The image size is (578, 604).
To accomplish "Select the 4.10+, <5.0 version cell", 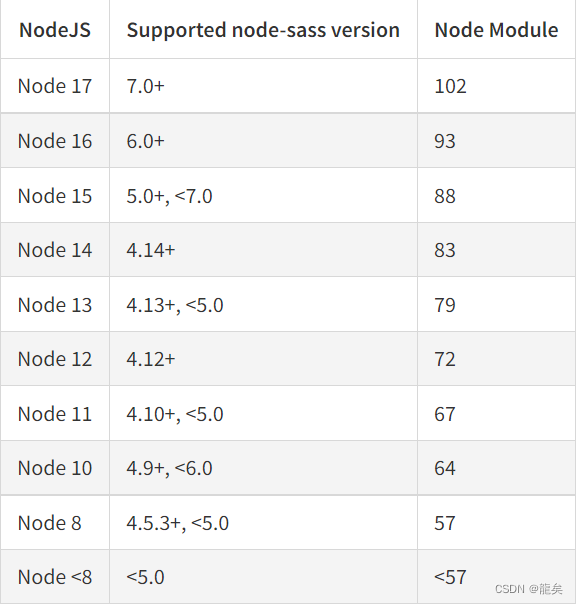I will (175, 414).
